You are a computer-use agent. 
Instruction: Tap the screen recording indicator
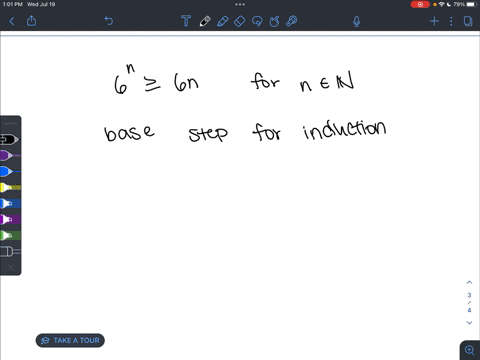click(x=420, y=4)
